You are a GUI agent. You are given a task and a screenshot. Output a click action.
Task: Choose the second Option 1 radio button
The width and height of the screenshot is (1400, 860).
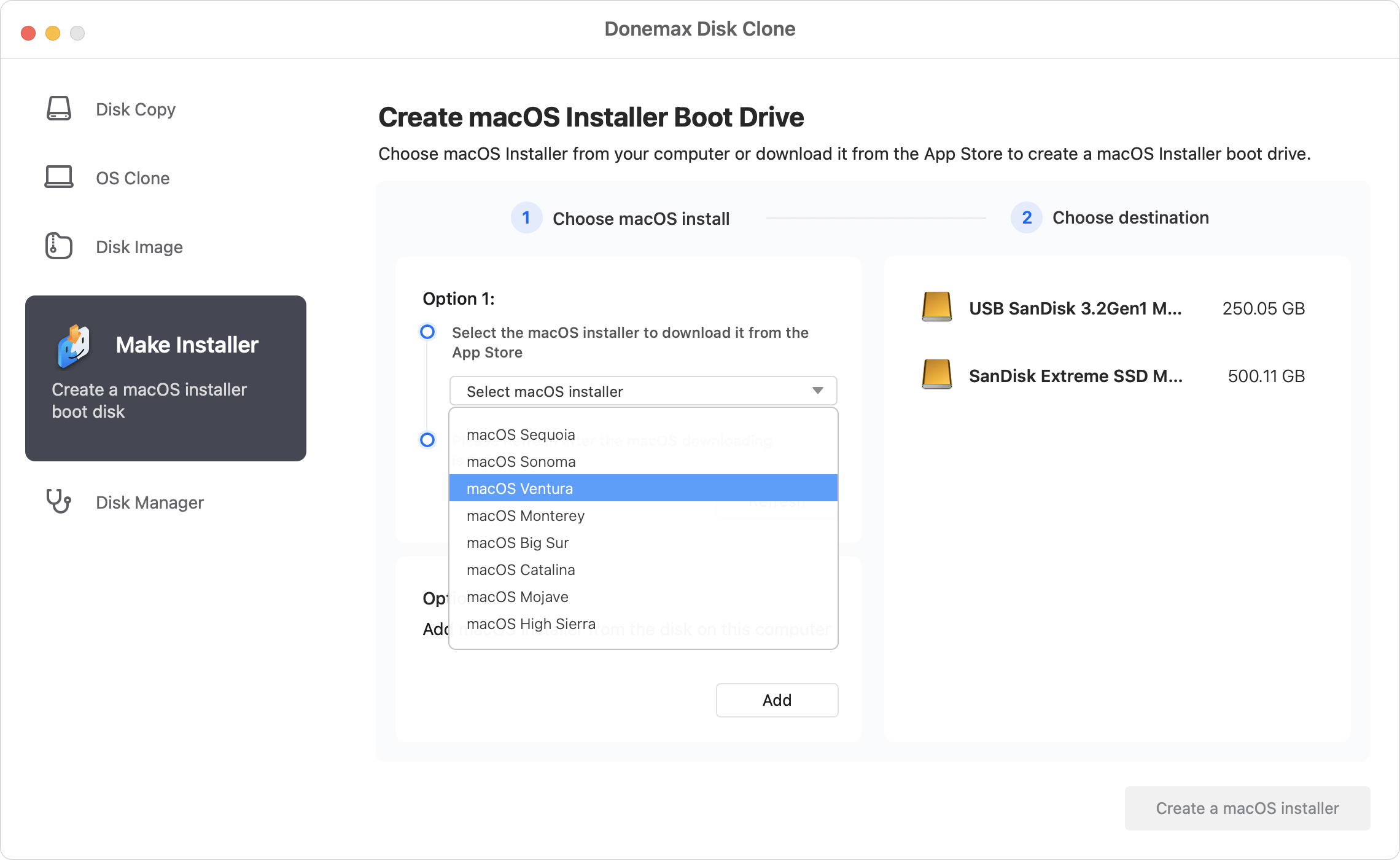click(427, 440)
